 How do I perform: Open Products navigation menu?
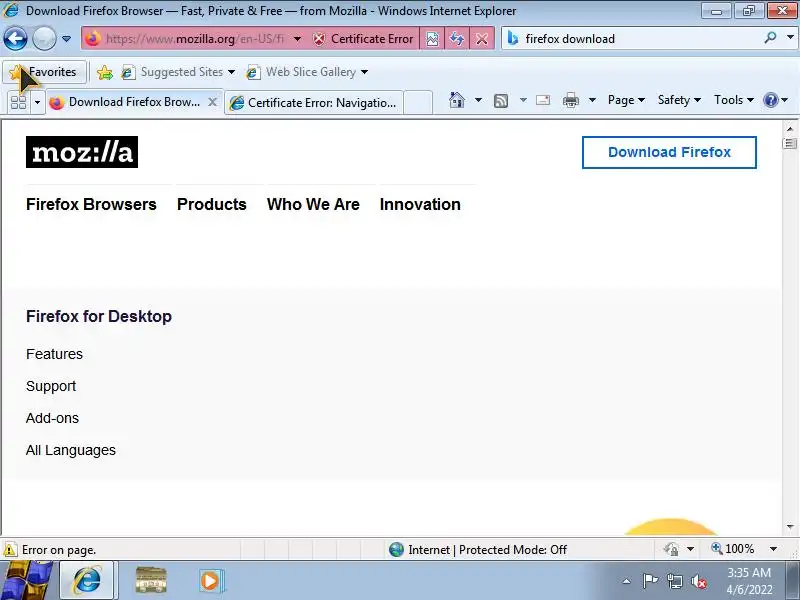(x=212, y=204)
